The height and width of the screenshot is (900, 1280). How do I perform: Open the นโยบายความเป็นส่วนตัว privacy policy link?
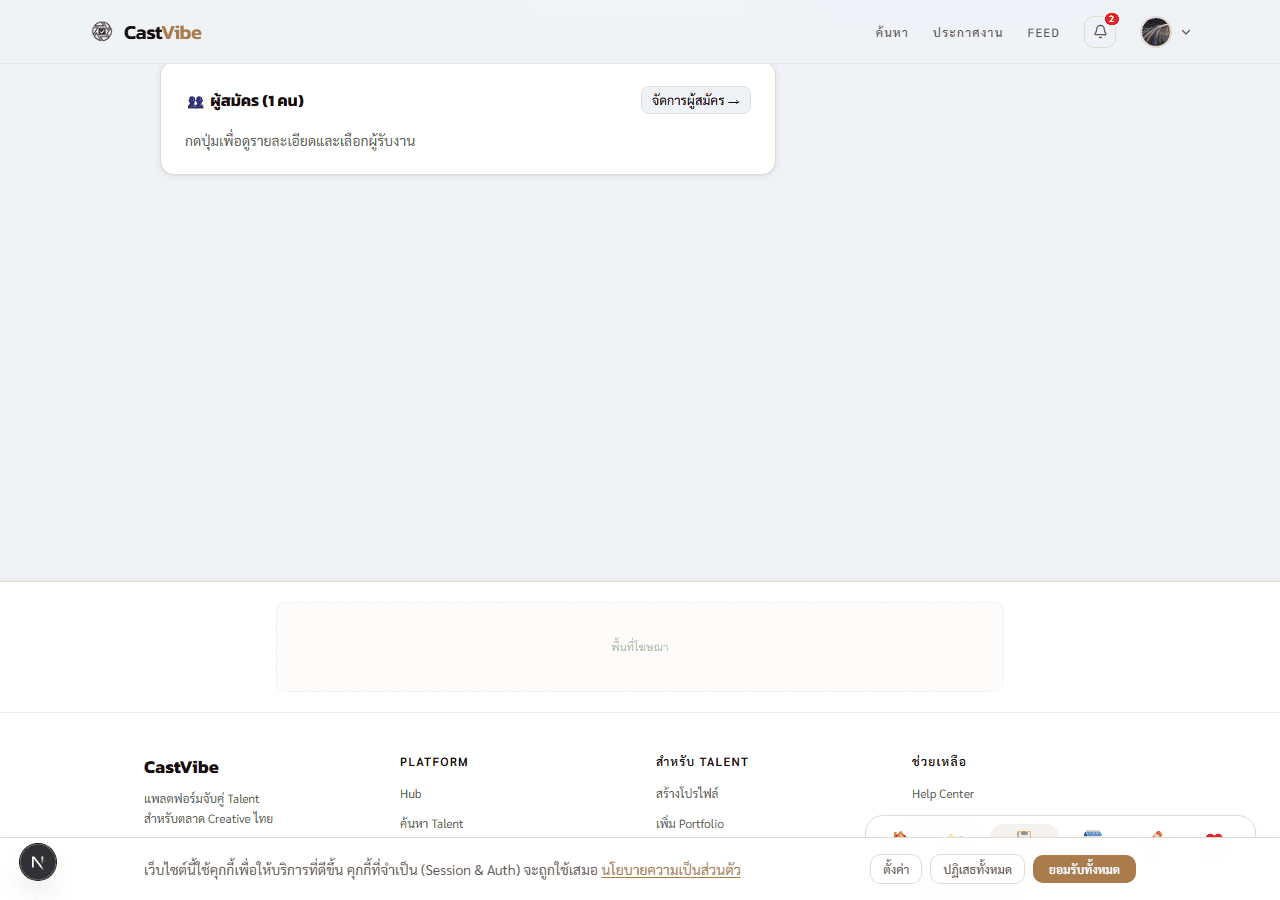[671, 870]
